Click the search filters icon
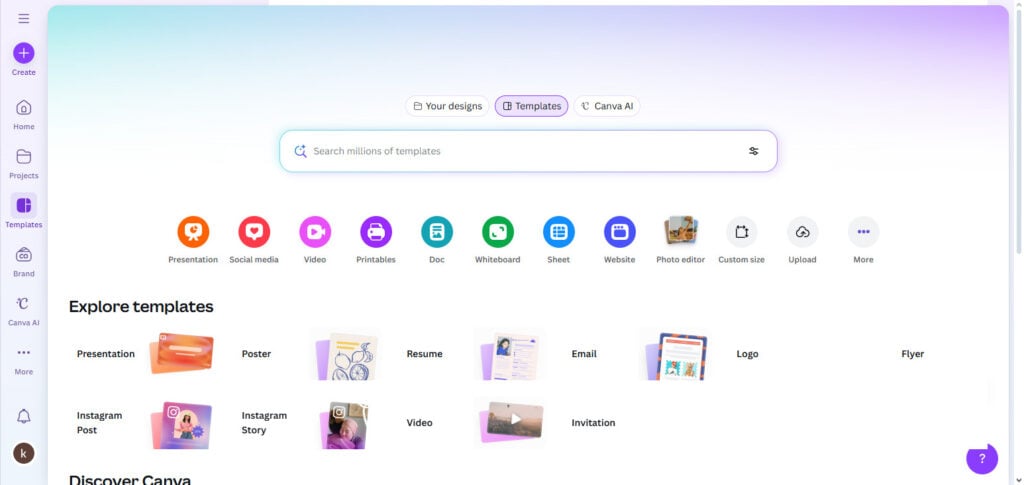This screenshot has width=1024, height=485. tap(754, 151)
